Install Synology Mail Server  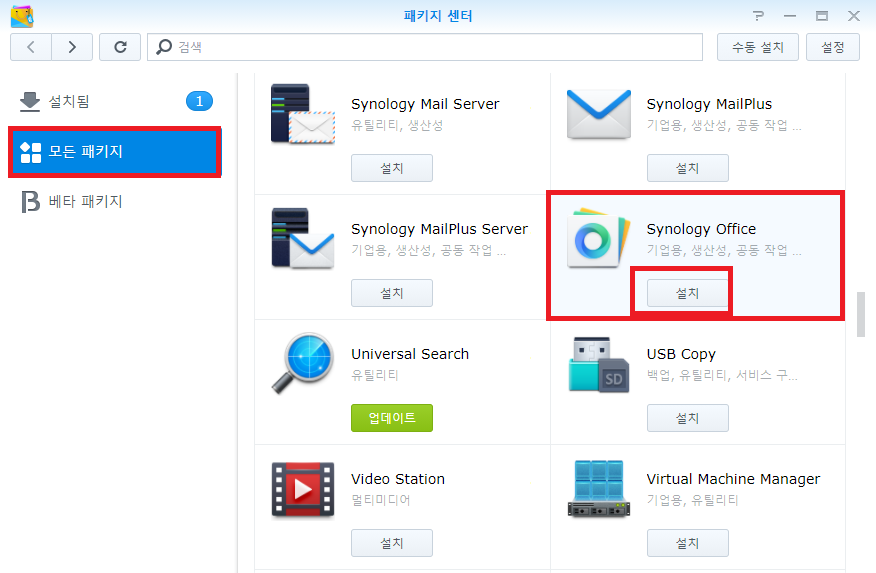(392, 168)
